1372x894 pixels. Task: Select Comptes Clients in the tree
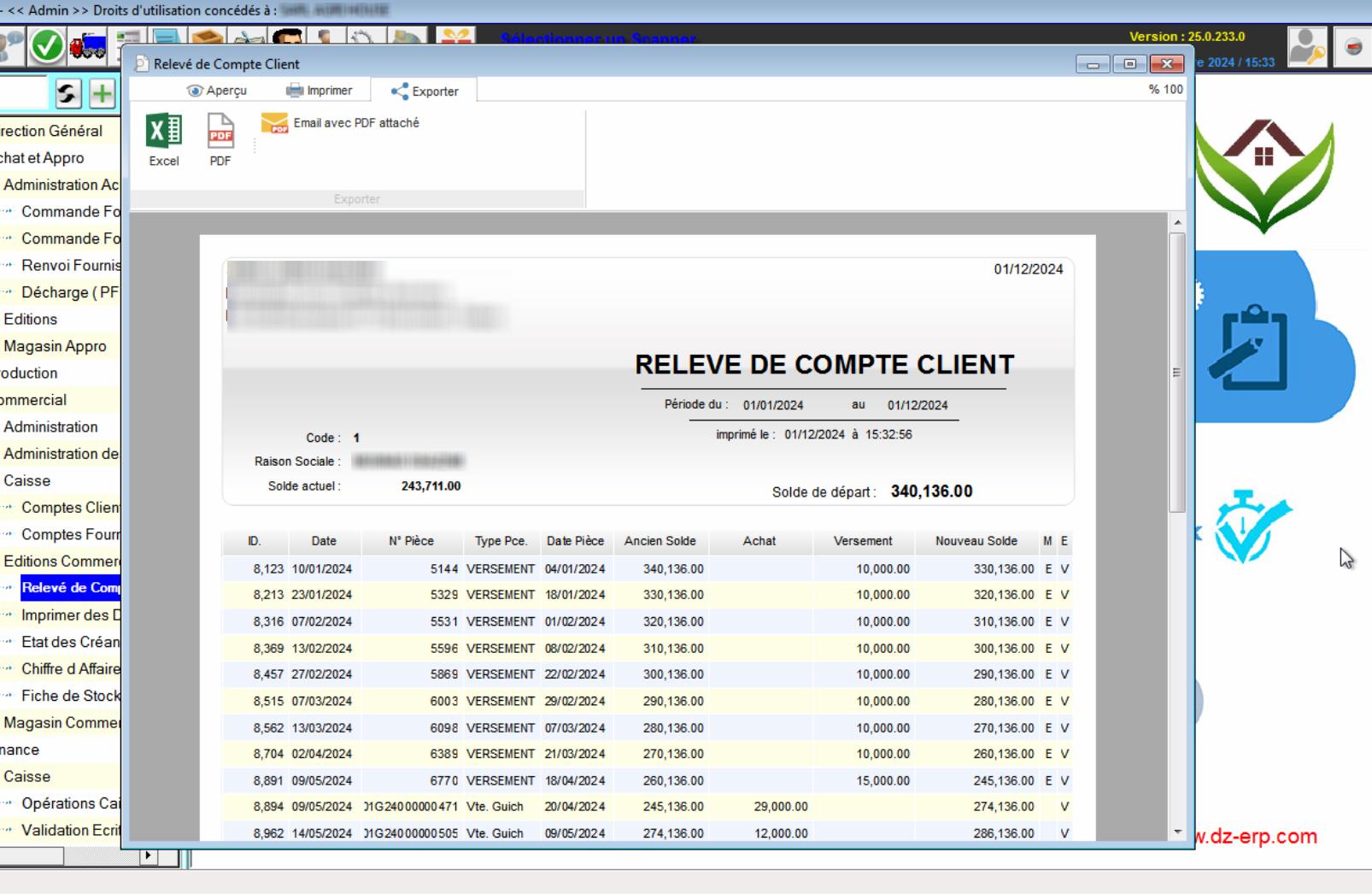click(70, 508)
